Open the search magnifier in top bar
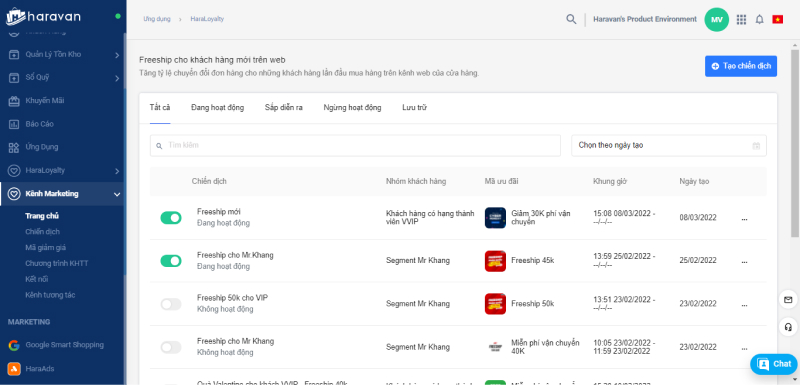Viewport: 800px width, 385px height. pos(571,19)
